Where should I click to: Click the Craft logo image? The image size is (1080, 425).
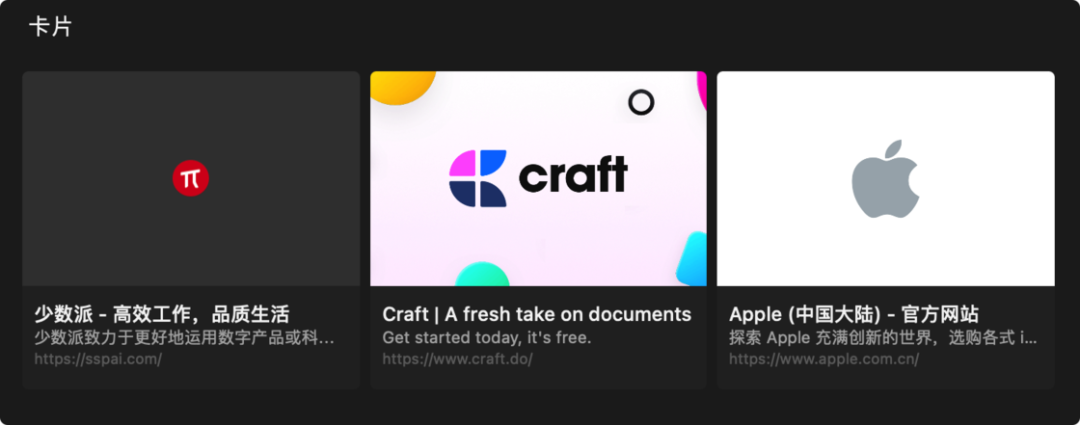(x=538, y=178)
